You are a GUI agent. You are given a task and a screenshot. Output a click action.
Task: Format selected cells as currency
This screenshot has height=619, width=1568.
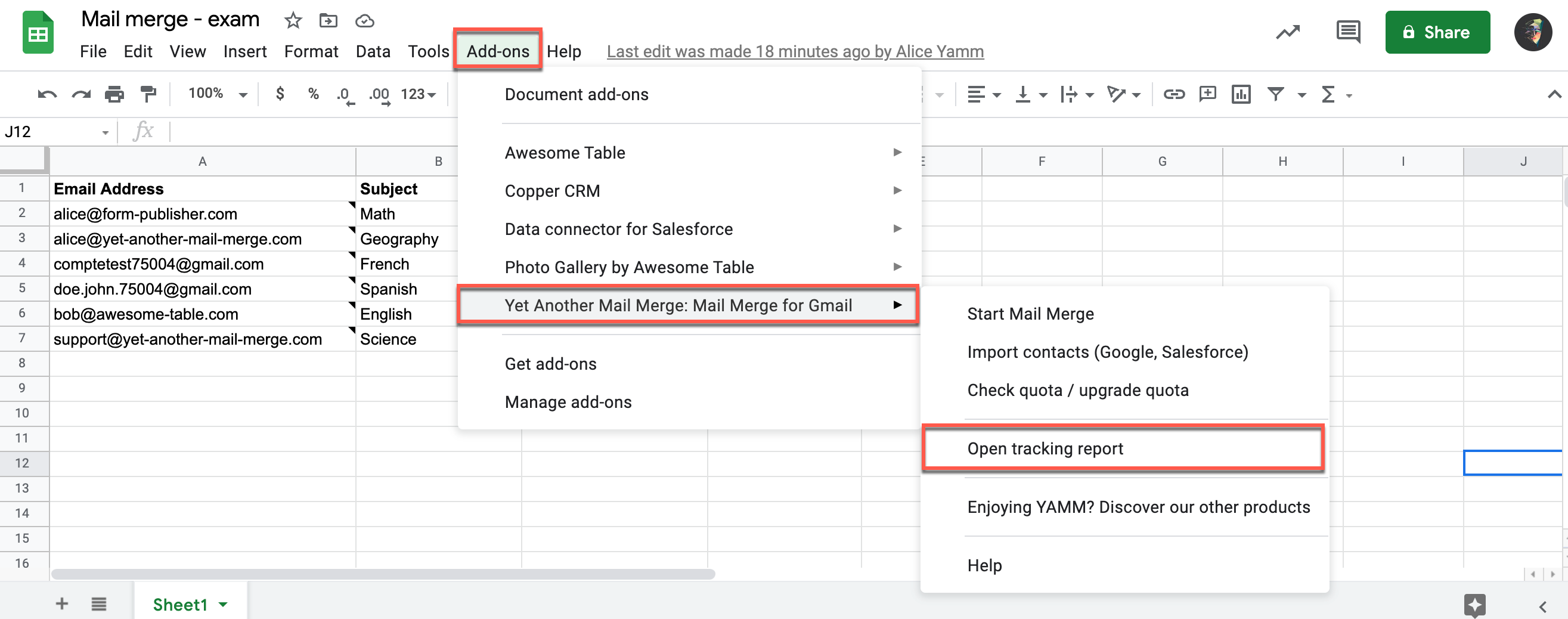coord(280,93)
